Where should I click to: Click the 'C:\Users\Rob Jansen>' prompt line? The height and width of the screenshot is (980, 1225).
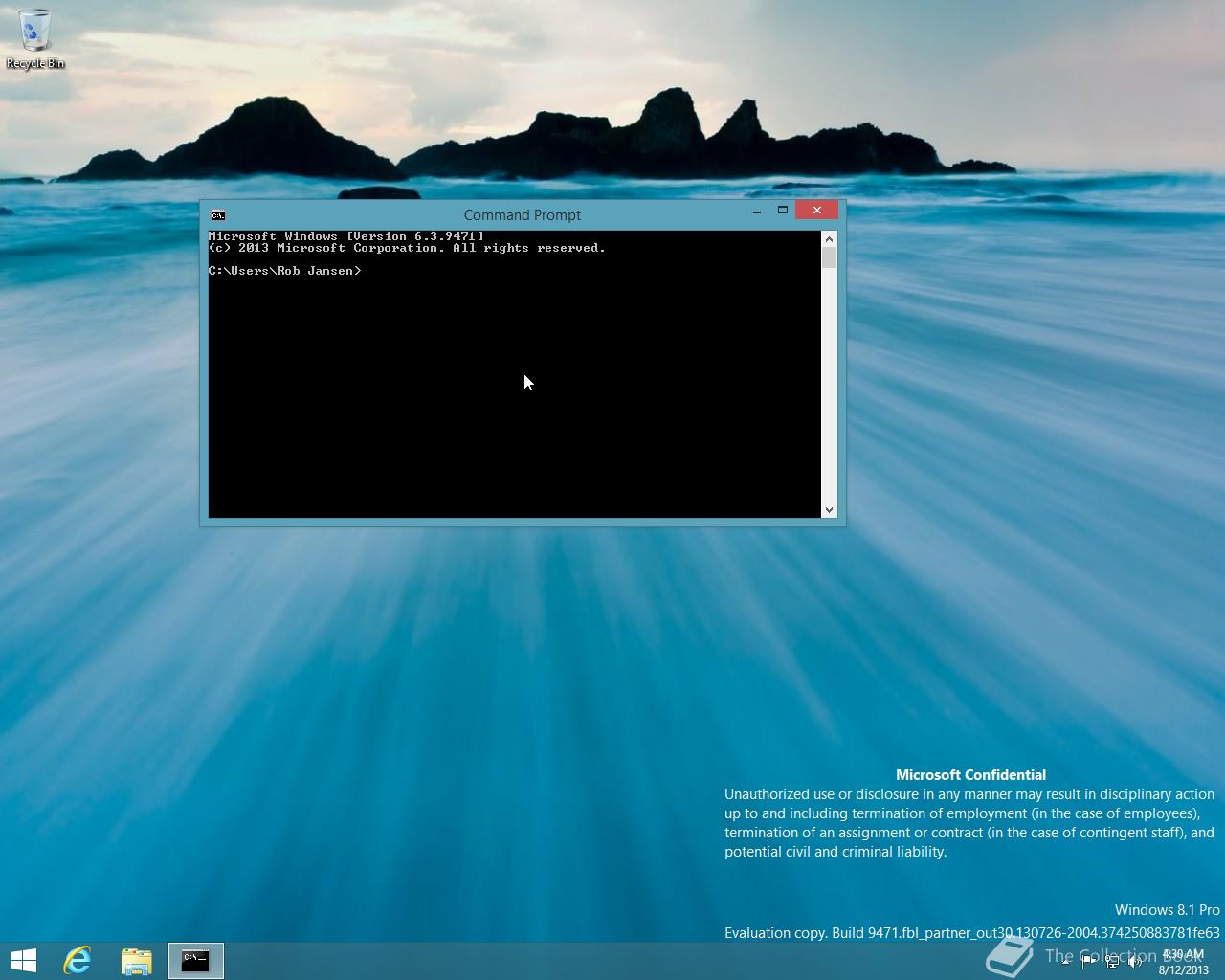coord(285,271)
